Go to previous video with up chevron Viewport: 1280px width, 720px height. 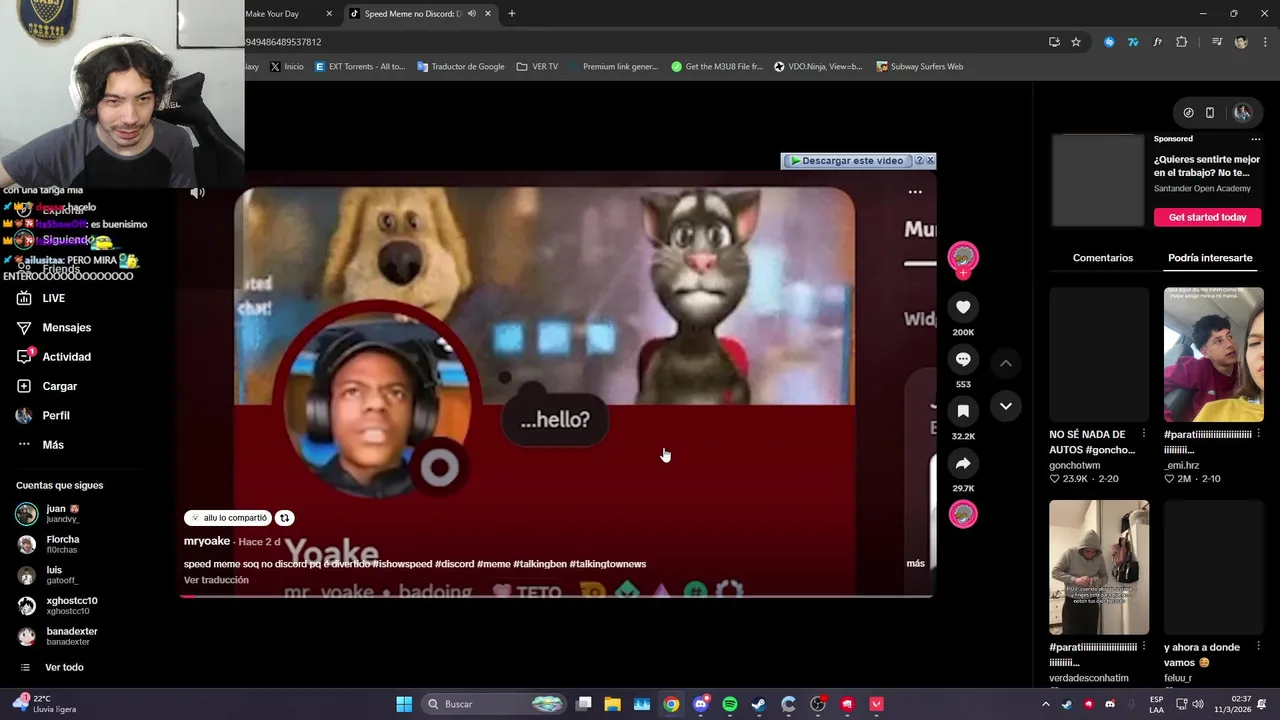pyautogui.click(x=1006, y=363)
